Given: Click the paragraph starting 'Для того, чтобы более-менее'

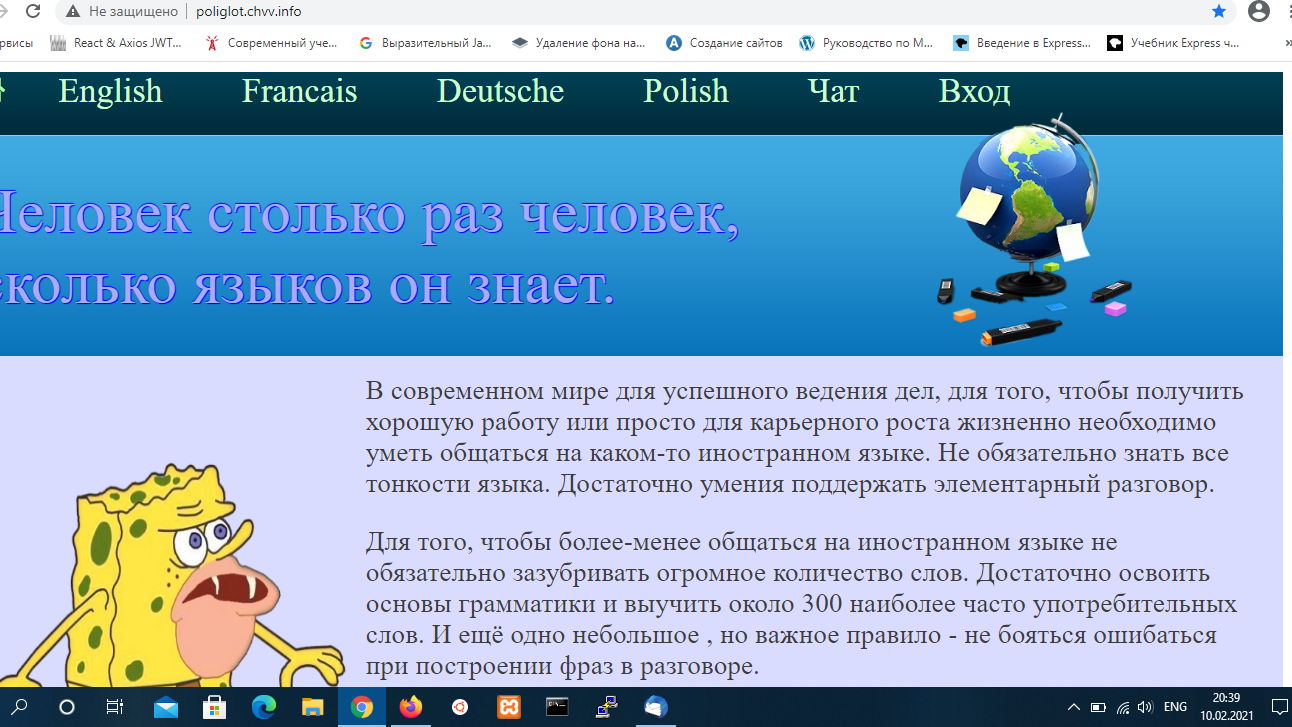Looking at the screenshot, I should pos(801,604).
